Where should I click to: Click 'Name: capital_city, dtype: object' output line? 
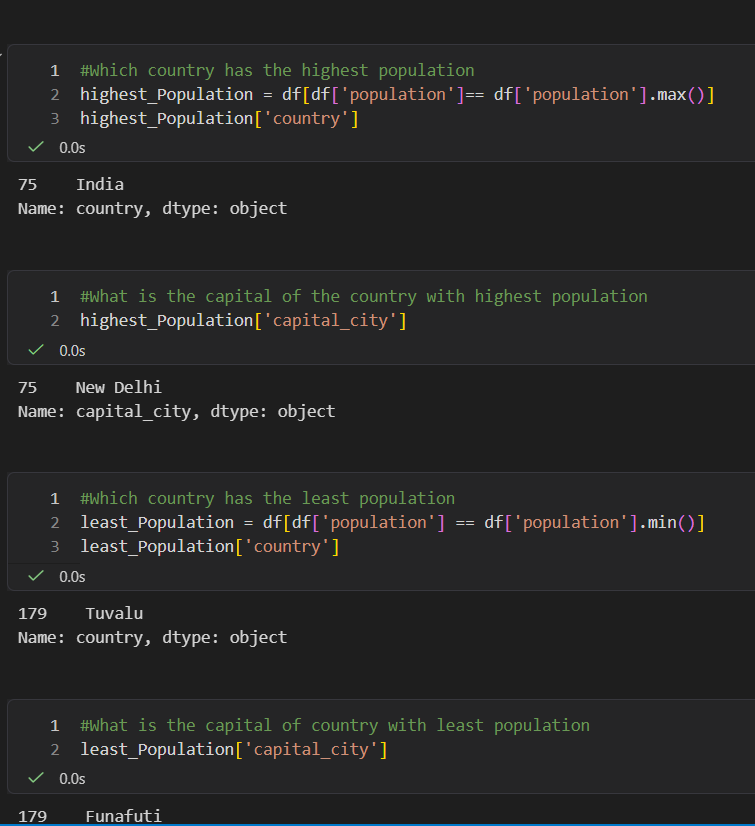[x=176, y=411]
